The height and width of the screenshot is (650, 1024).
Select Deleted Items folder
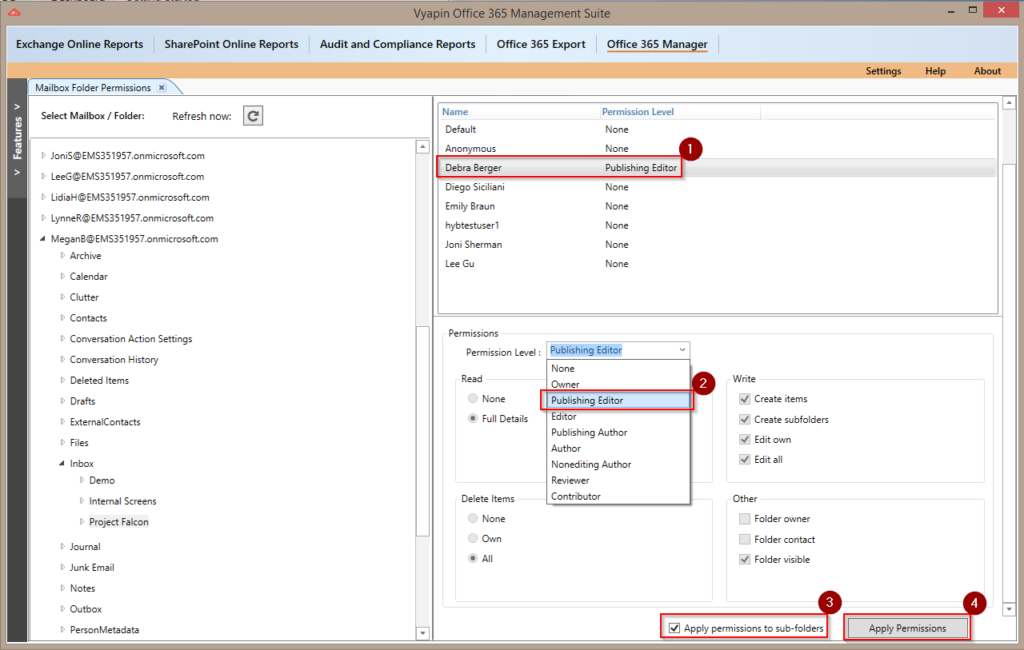pos(99,380)
